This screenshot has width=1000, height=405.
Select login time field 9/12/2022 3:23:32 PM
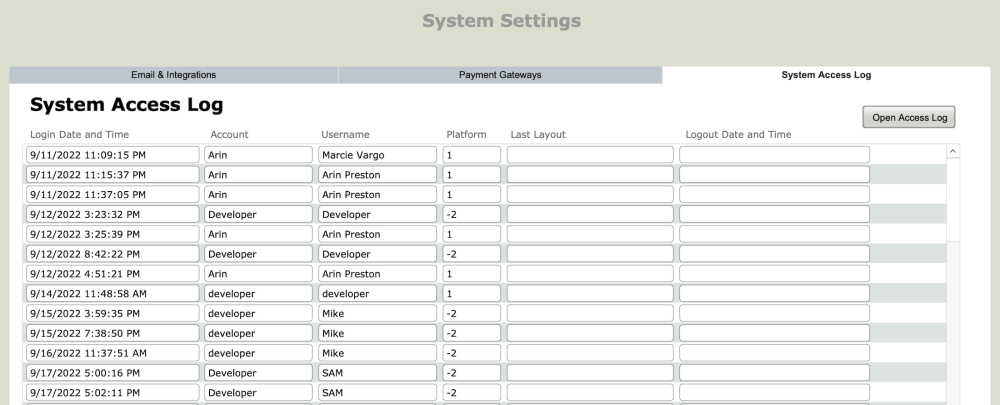tap(112, 214)
